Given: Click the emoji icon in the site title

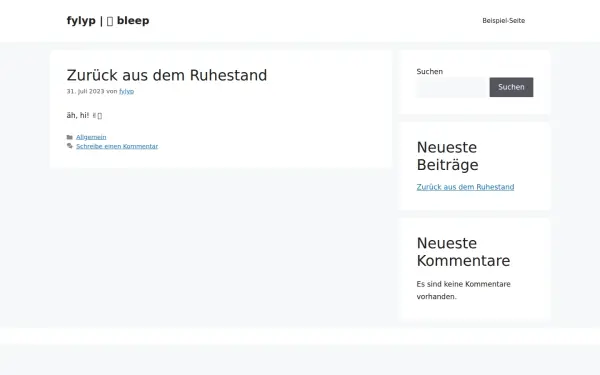Looking at the screenshot, I should click(x=110, y=21).
